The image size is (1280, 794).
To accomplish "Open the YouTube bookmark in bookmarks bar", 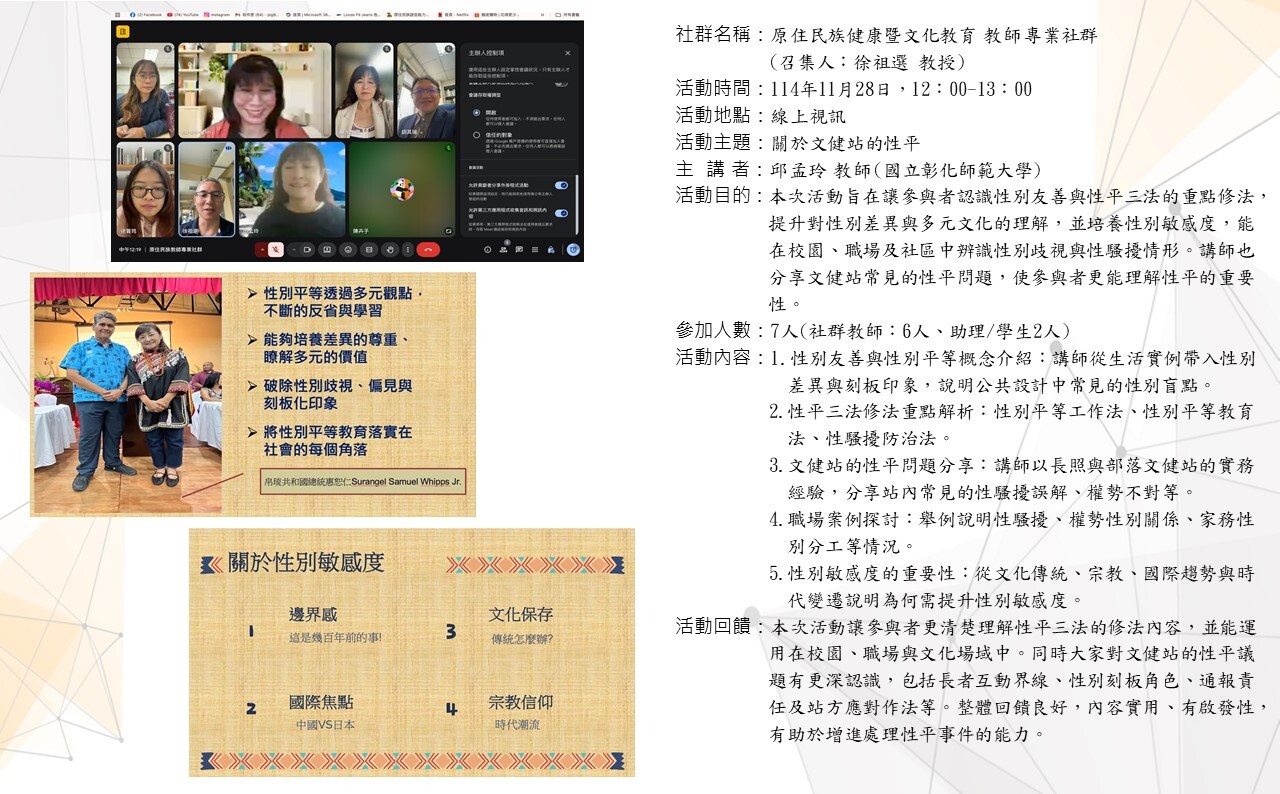I will tap(186, 16).
